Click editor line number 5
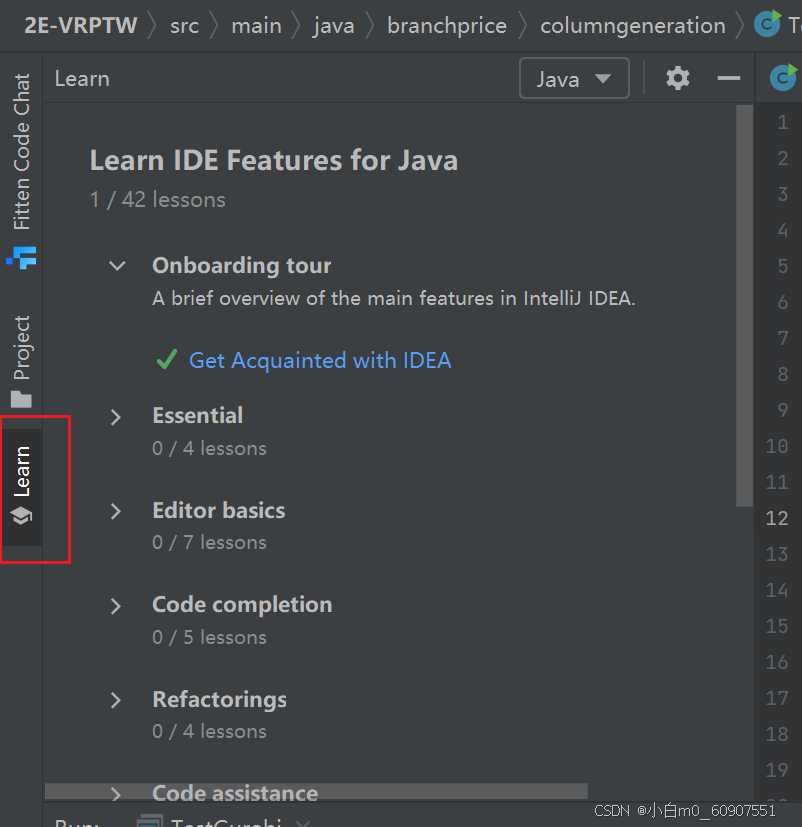The image size is (802, 827). point(783,266)
